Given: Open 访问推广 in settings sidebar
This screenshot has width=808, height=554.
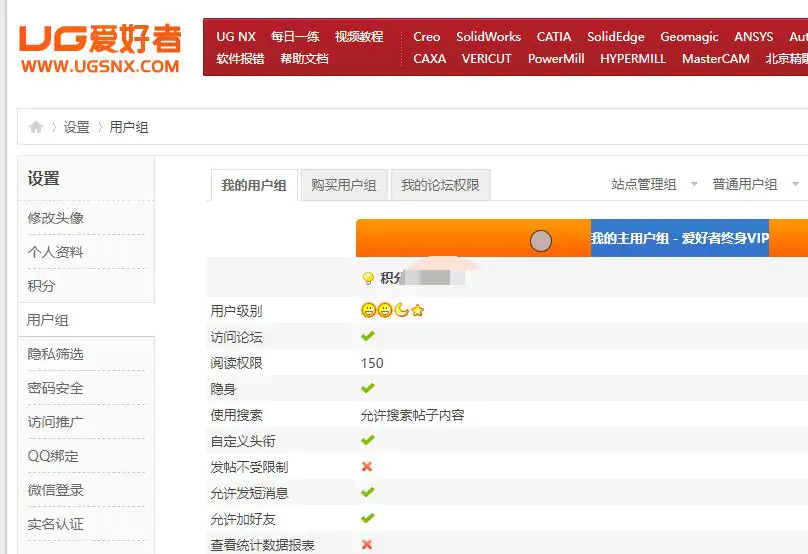Looking at the screenshot, I should pos(56,422).
